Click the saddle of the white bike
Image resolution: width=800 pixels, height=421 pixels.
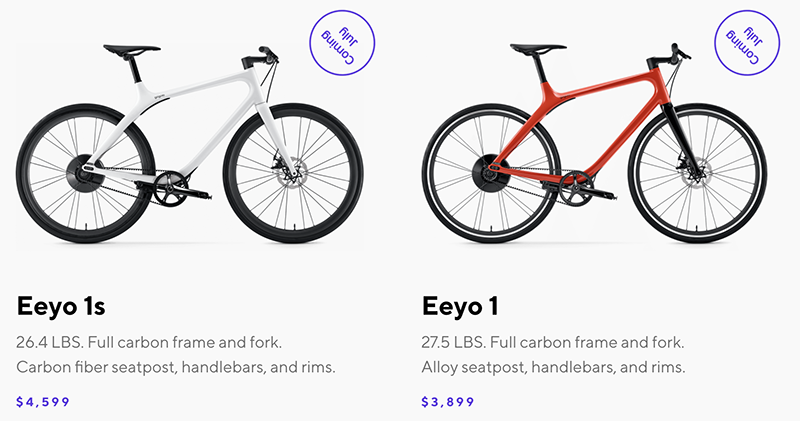[x=131, y=49]
